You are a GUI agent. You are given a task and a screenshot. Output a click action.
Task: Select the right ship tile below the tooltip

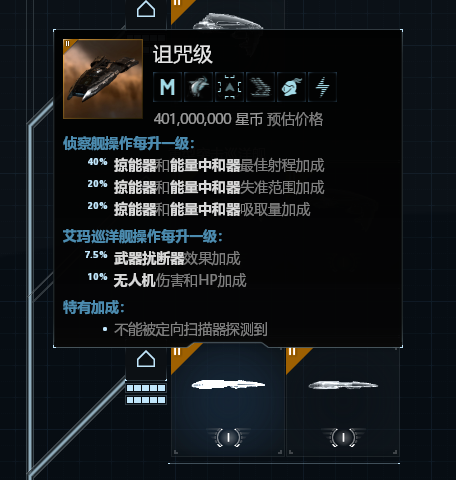point(343,401)
